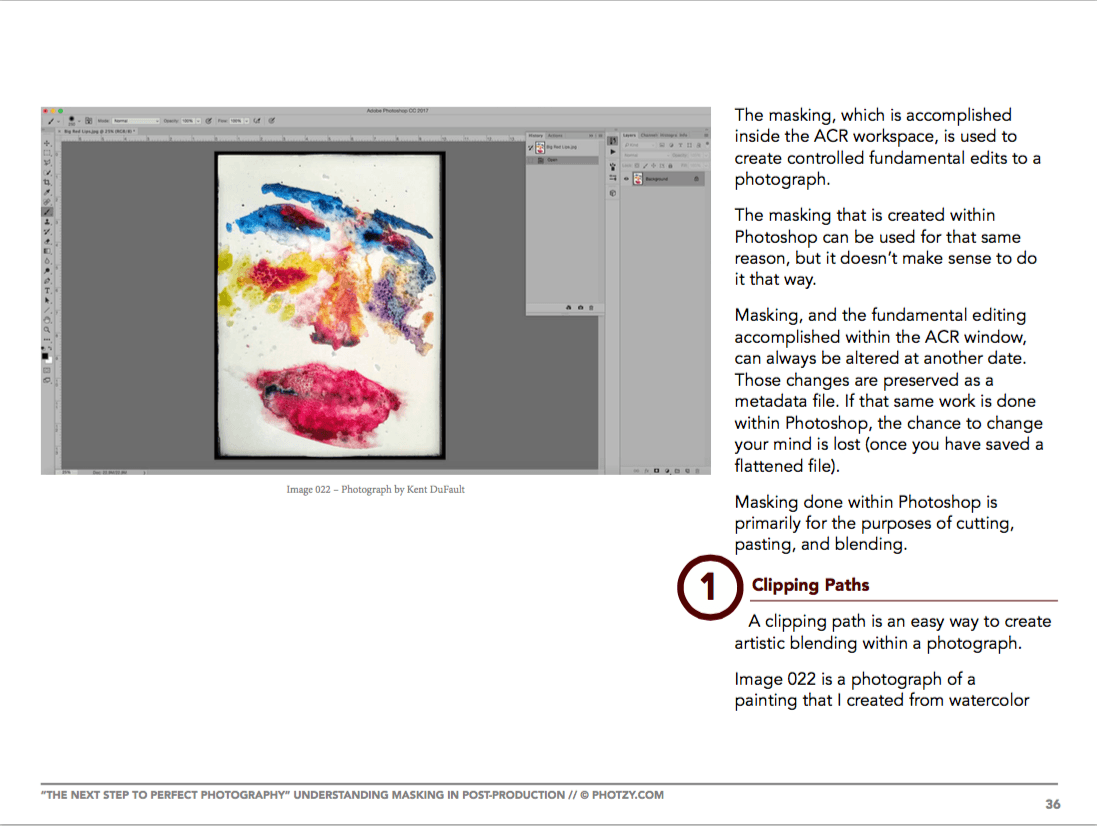
Task: Open the Opacity dropdown in options bar
Action: click(x=198, y=120)
